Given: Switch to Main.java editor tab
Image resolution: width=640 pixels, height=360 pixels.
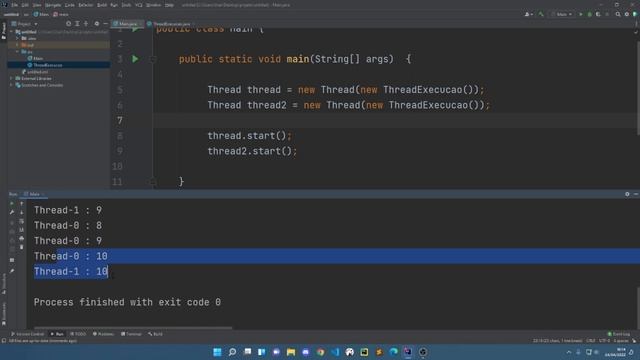Looking at the screenshot, I should (128, 24).
